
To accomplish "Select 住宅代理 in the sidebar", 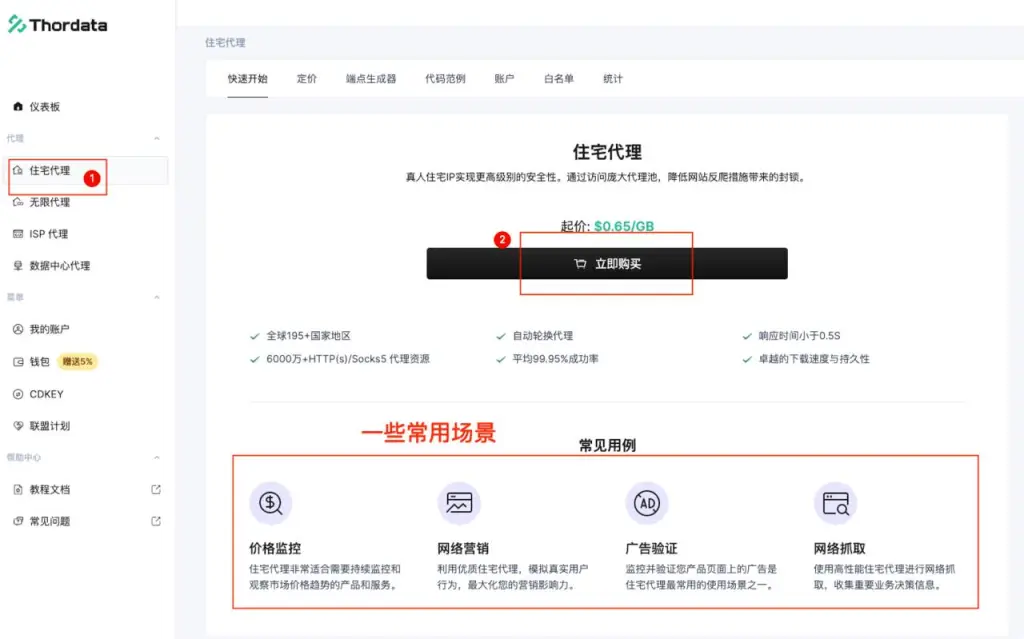I will coord(86,171).
